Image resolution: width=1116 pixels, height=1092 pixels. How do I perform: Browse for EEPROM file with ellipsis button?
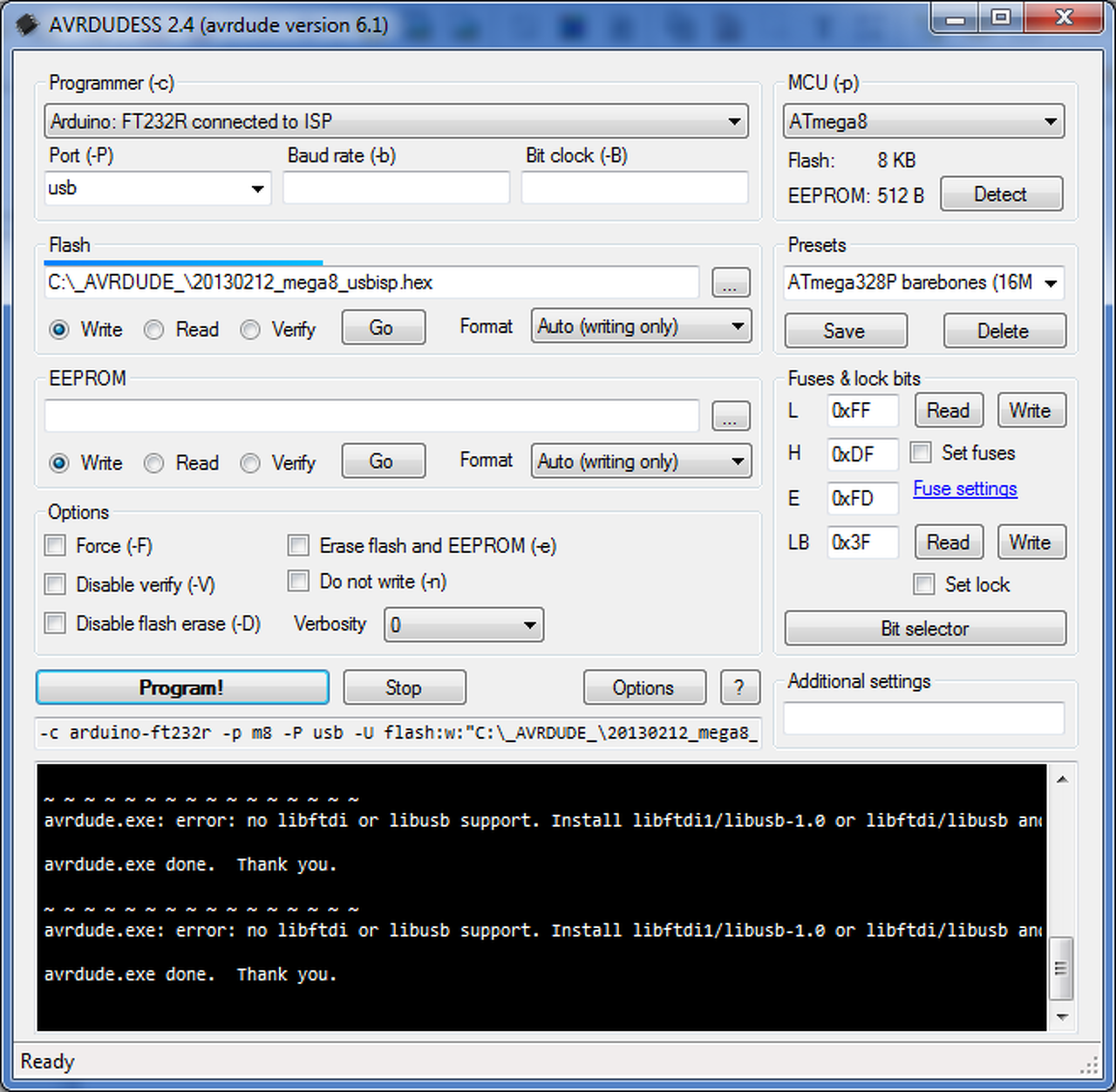[x=731, y=416]
